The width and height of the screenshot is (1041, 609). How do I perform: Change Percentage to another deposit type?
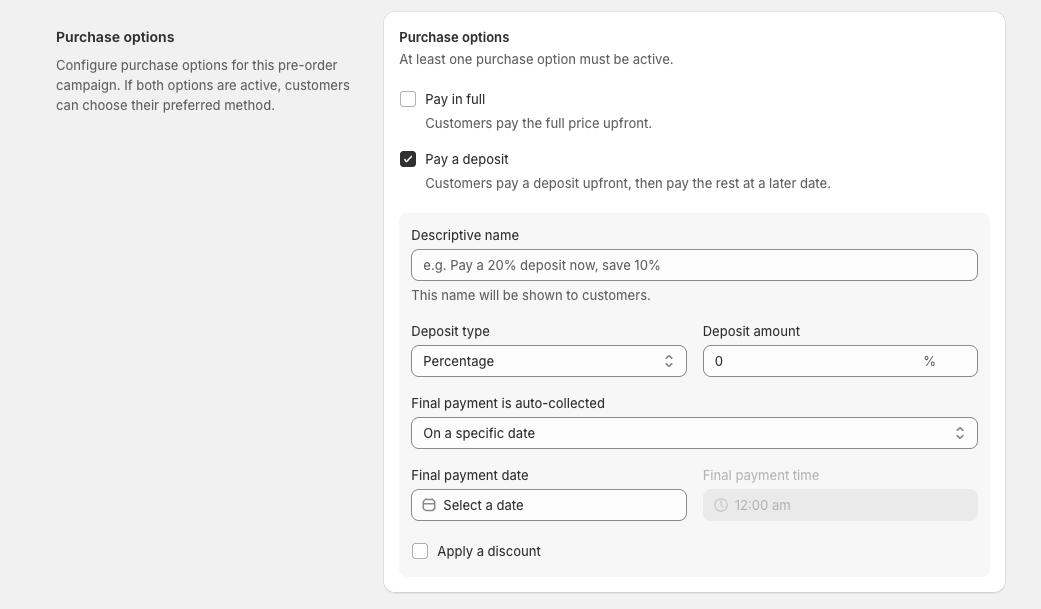[x=548, y=360]
